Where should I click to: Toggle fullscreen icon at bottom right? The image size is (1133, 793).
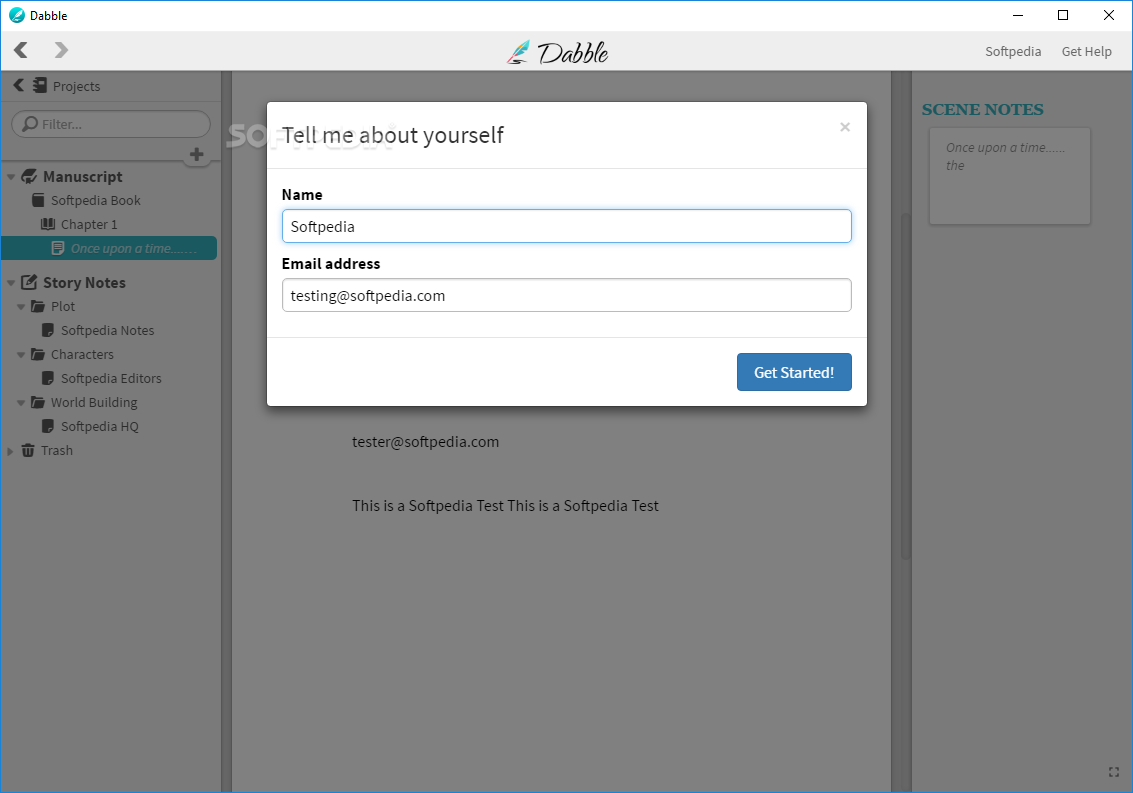point(1113,772)
